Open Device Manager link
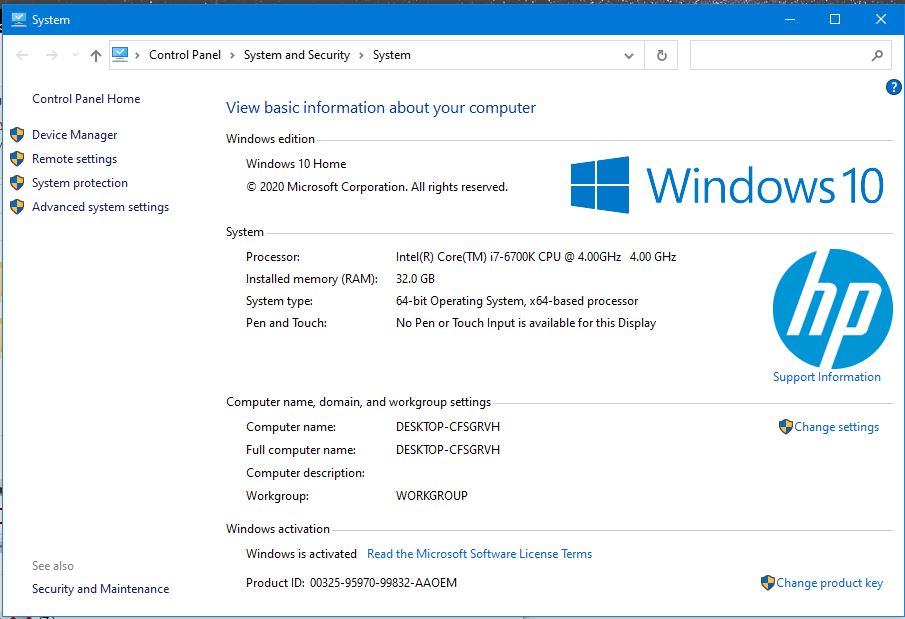This screenshot has width=905, height=619. pyautogui.click(x=74, y=135)
